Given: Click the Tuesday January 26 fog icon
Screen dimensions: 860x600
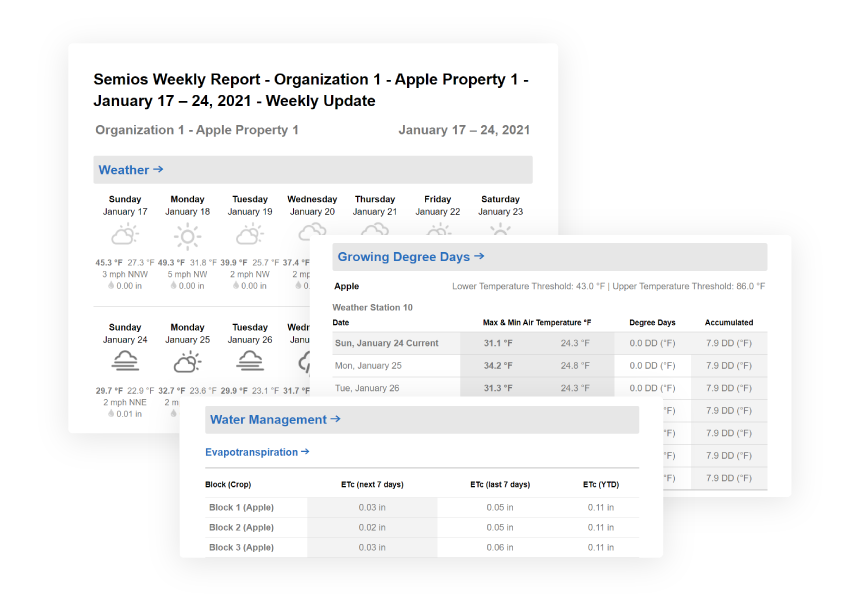Looking at the screenshot, I should (250, 362).
